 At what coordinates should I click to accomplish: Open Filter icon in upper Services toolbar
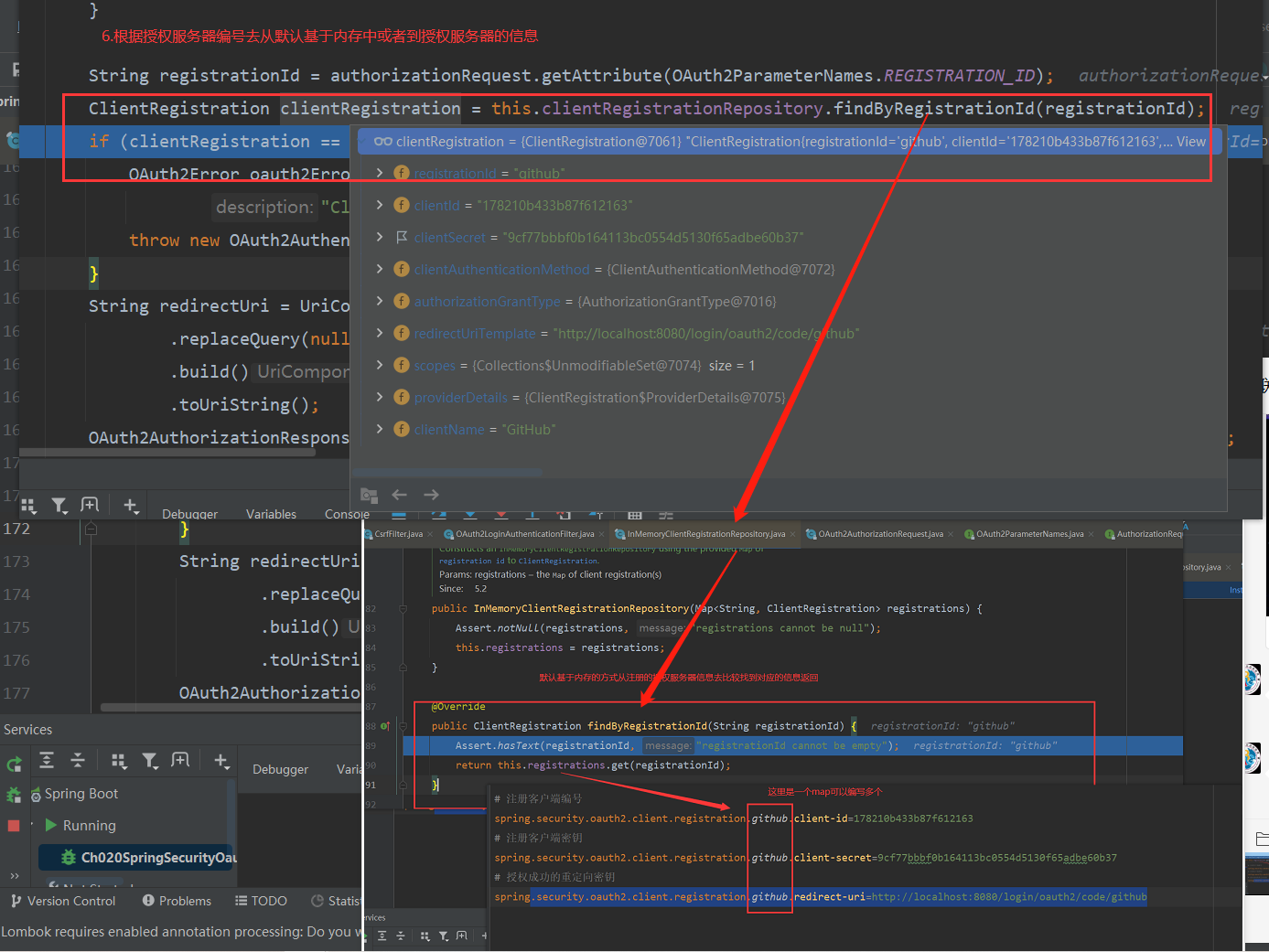[x=59, y=505]
